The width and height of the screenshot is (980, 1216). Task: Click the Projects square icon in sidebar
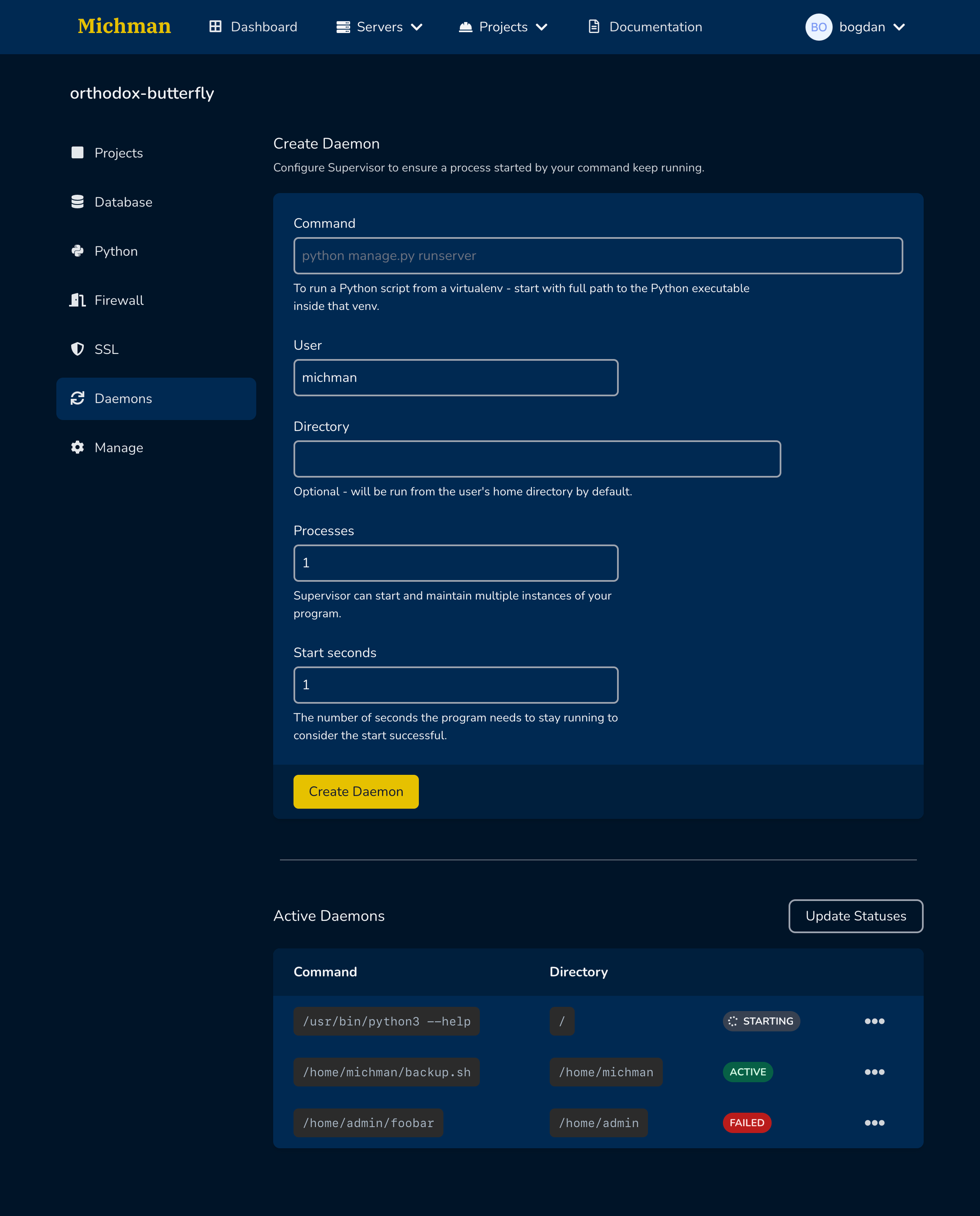coord(78,153)
